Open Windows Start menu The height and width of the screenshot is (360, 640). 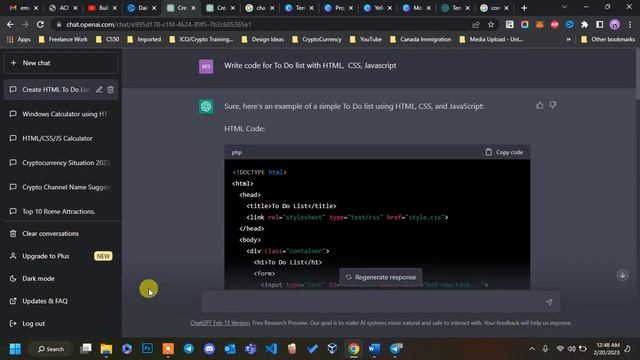15,349
